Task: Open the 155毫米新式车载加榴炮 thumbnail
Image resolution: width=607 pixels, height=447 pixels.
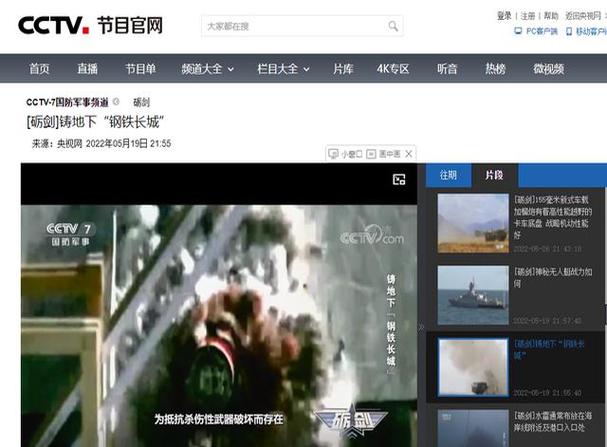Action: 473,223
